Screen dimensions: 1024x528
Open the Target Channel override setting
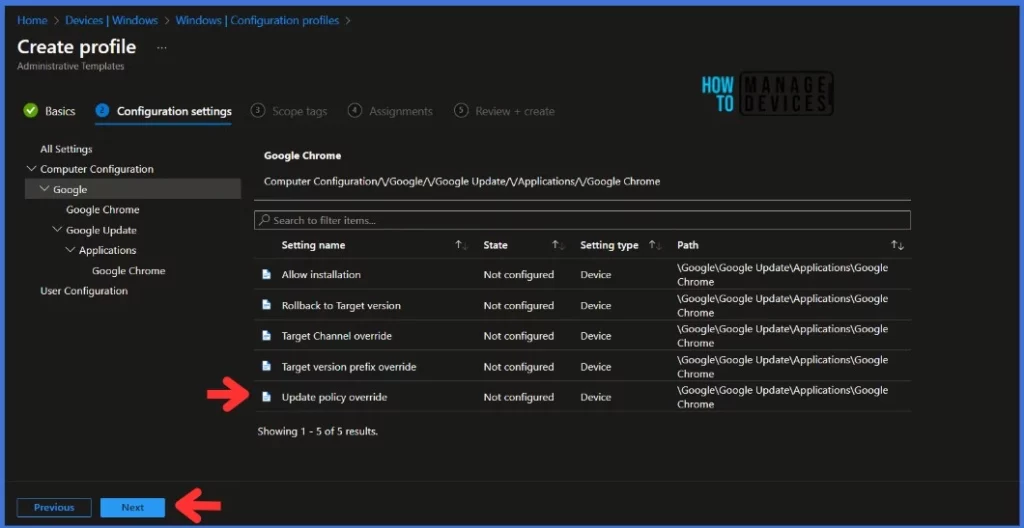pos(336,336)
